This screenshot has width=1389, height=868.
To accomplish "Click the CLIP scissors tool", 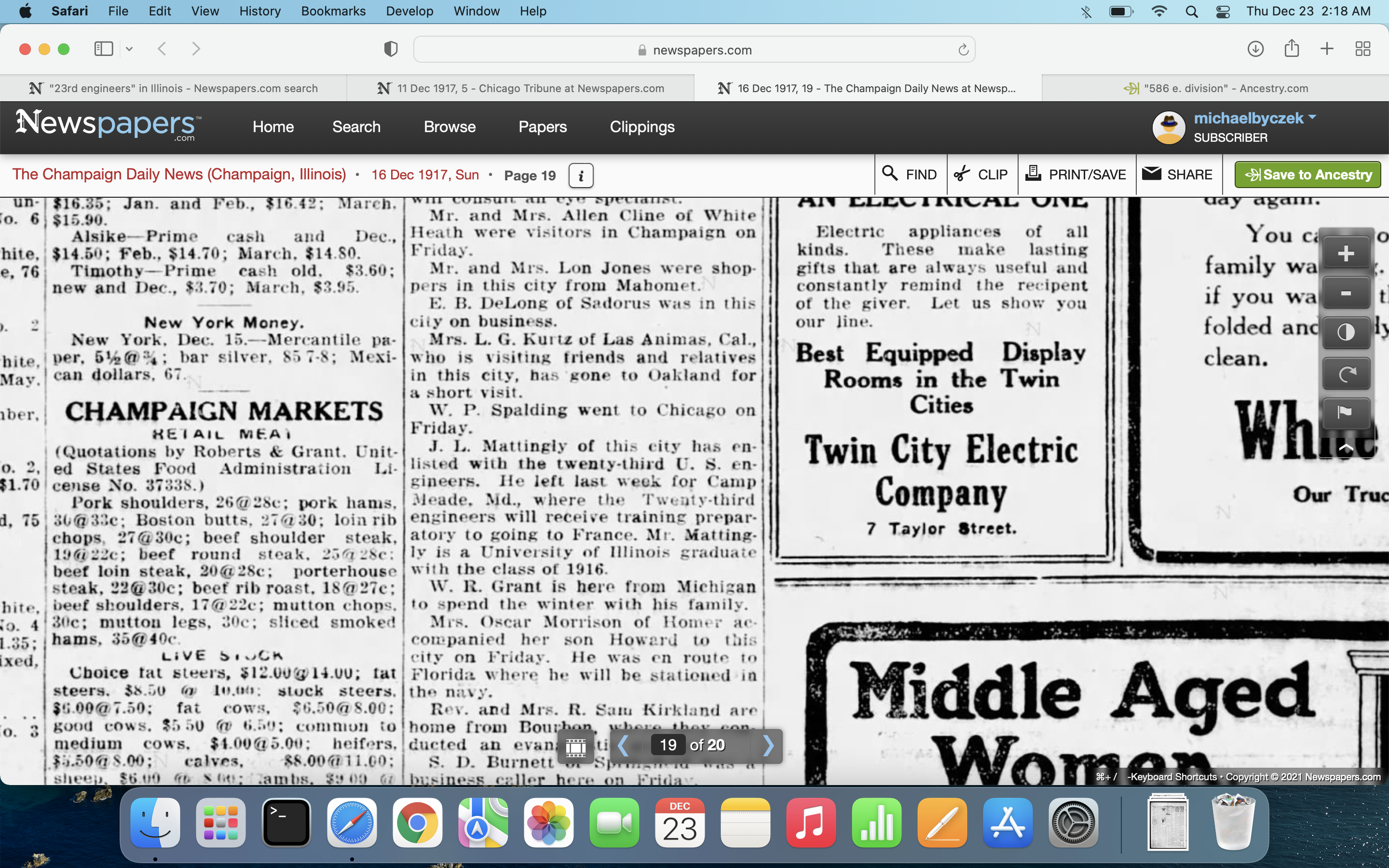I will click(x=981, y=175).
